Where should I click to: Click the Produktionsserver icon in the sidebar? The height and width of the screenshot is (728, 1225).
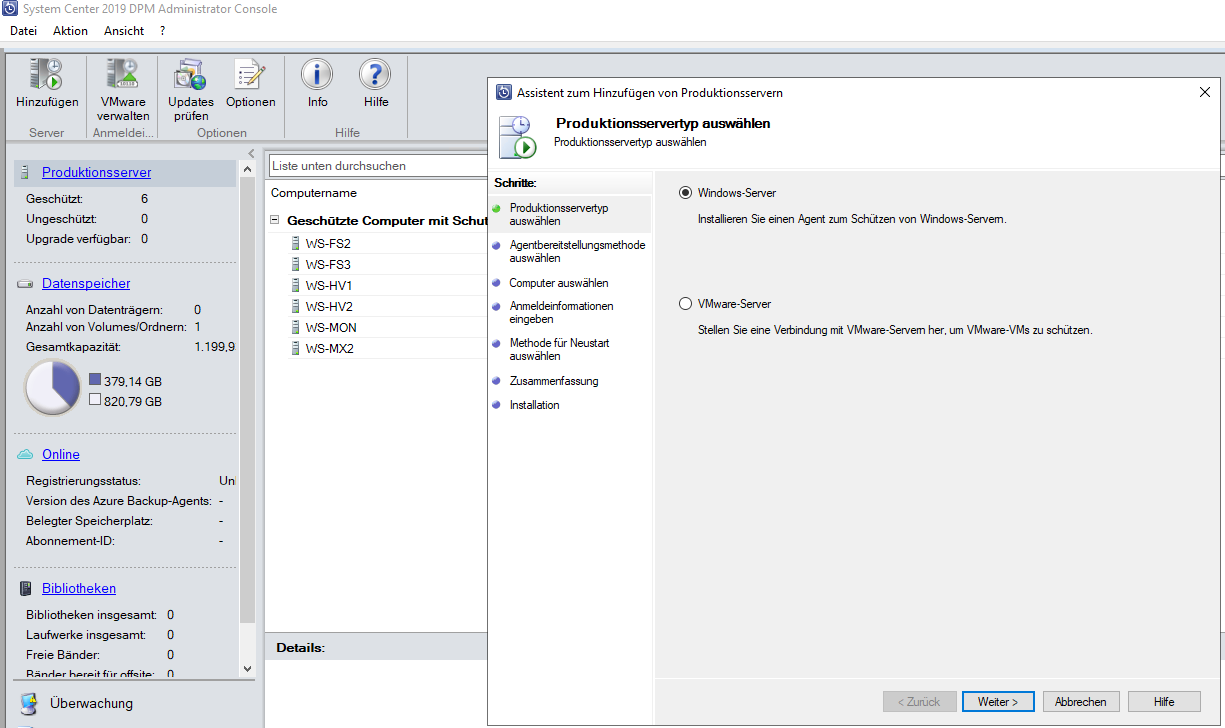(x=25, y=173)
